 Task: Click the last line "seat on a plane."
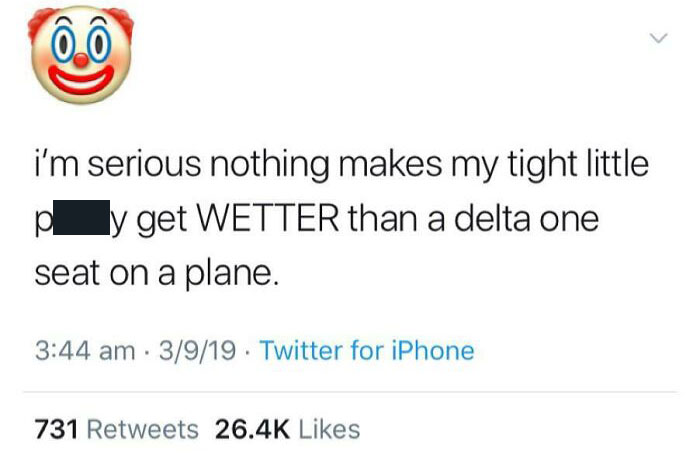(153, 272)
